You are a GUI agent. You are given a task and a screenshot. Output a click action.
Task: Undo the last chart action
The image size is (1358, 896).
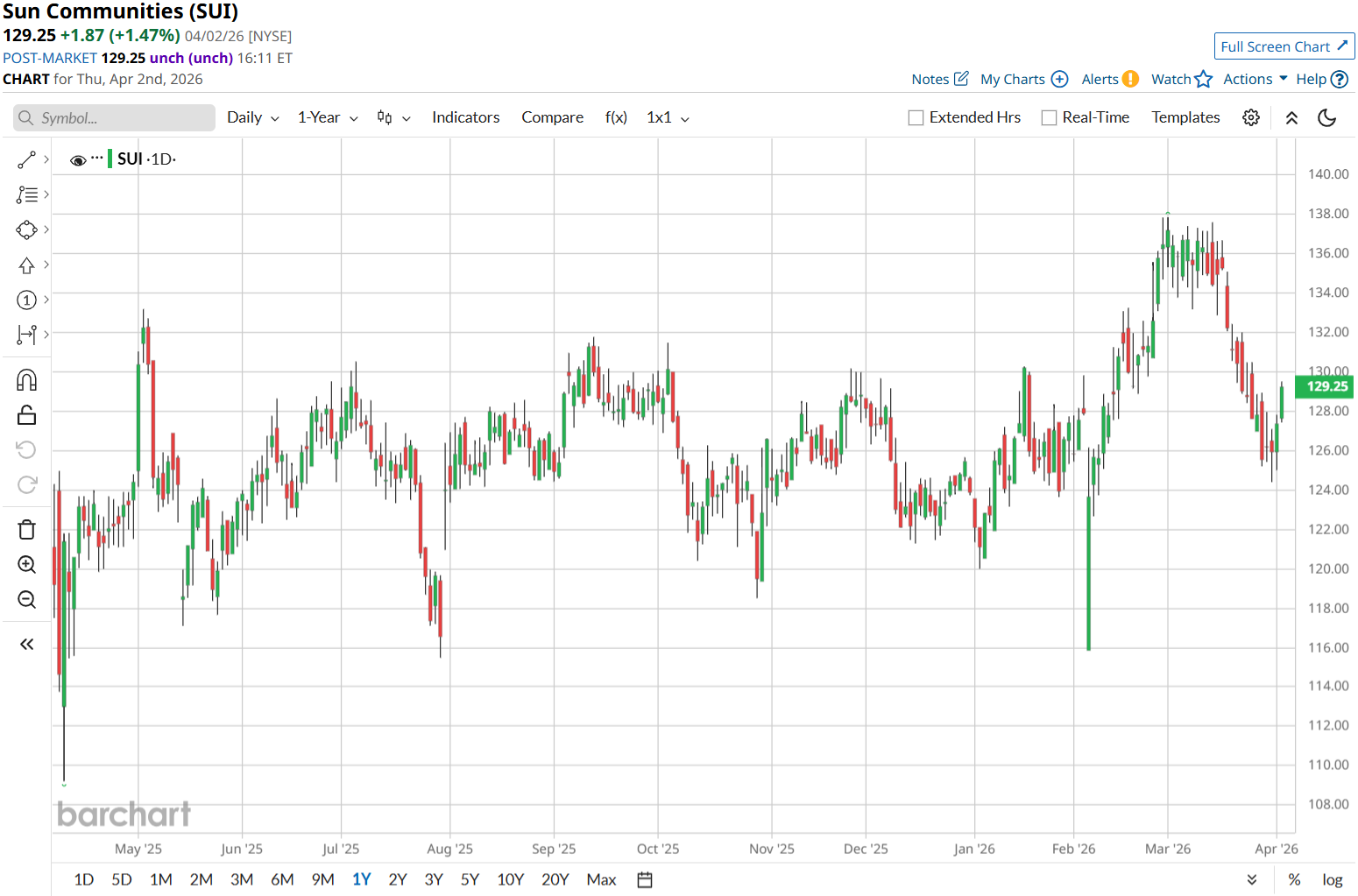pyautogui.click(x=26, y=449)
